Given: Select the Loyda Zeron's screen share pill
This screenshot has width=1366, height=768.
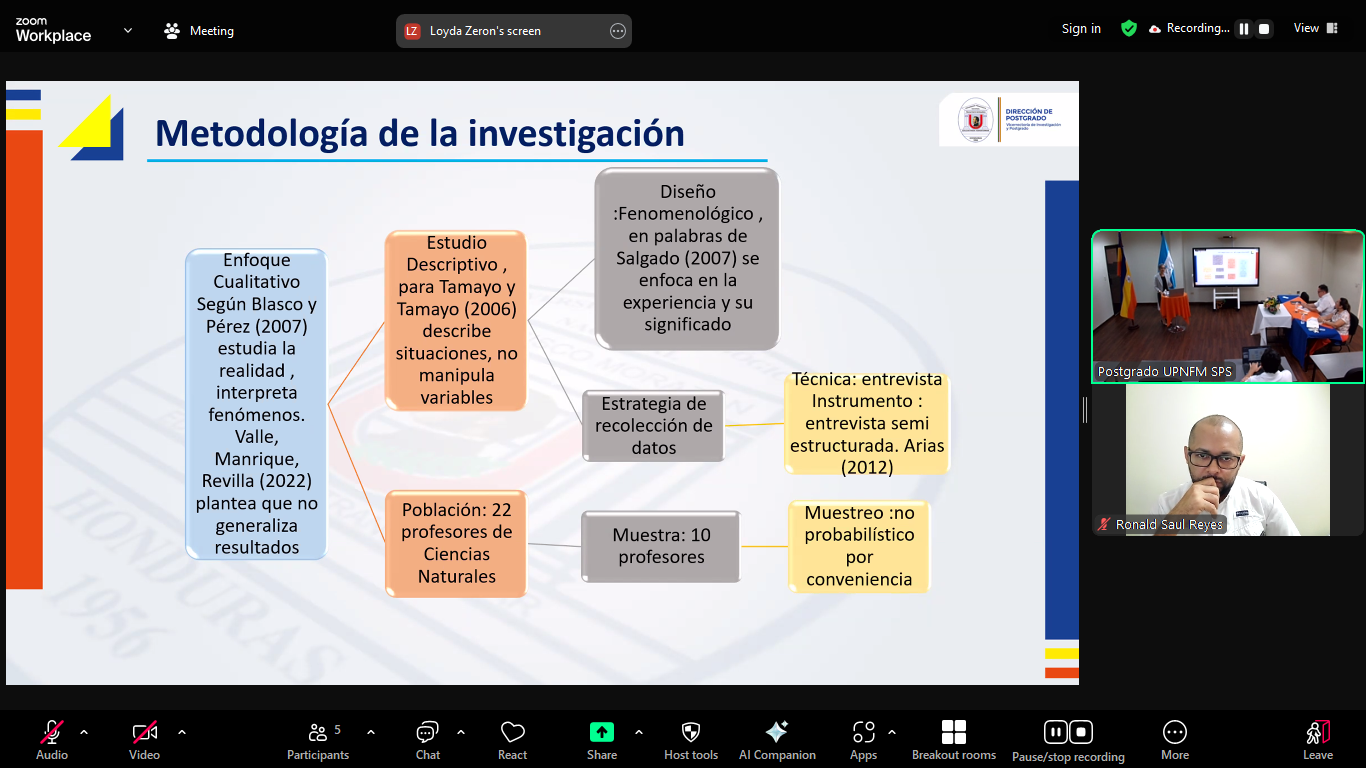Looking at the screenshot, I should pos(514,31).
